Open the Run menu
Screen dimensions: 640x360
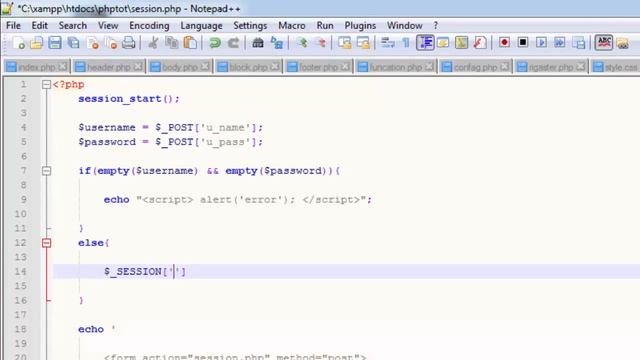[325, 25]
